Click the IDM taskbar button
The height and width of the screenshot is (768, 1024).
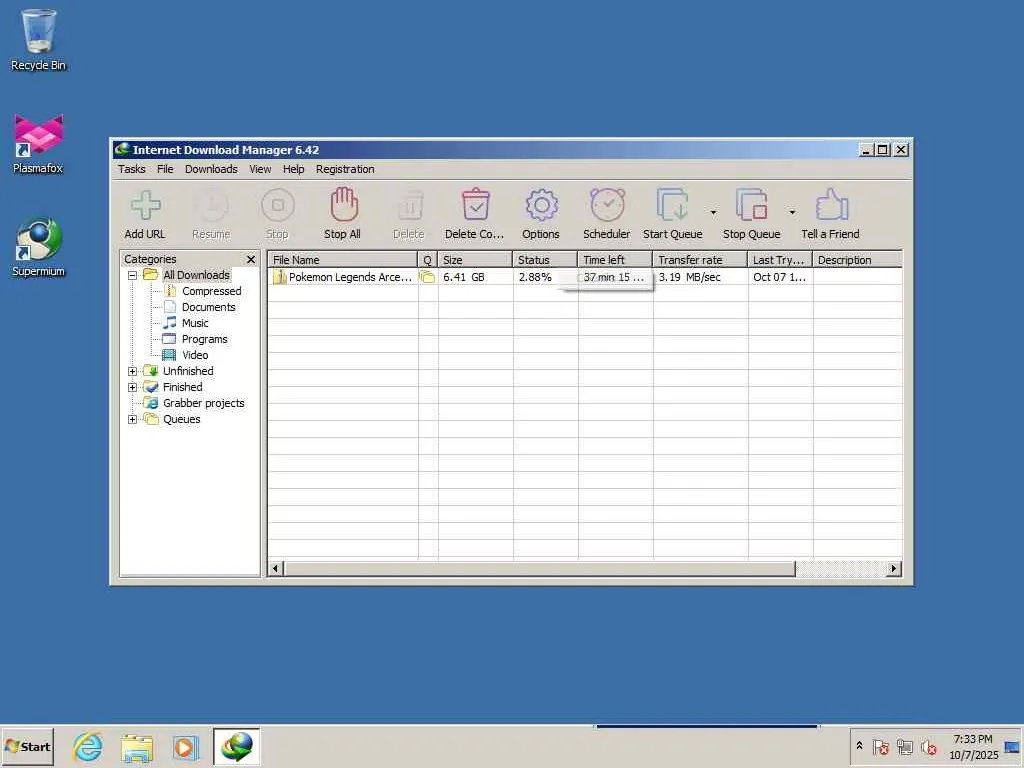point(236,746)
